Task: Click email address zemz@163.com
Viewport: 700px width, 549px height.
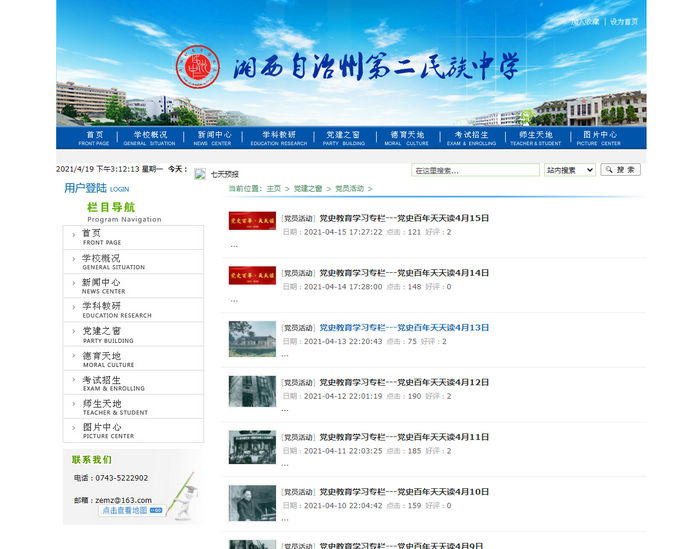Action: coord(123,500)
